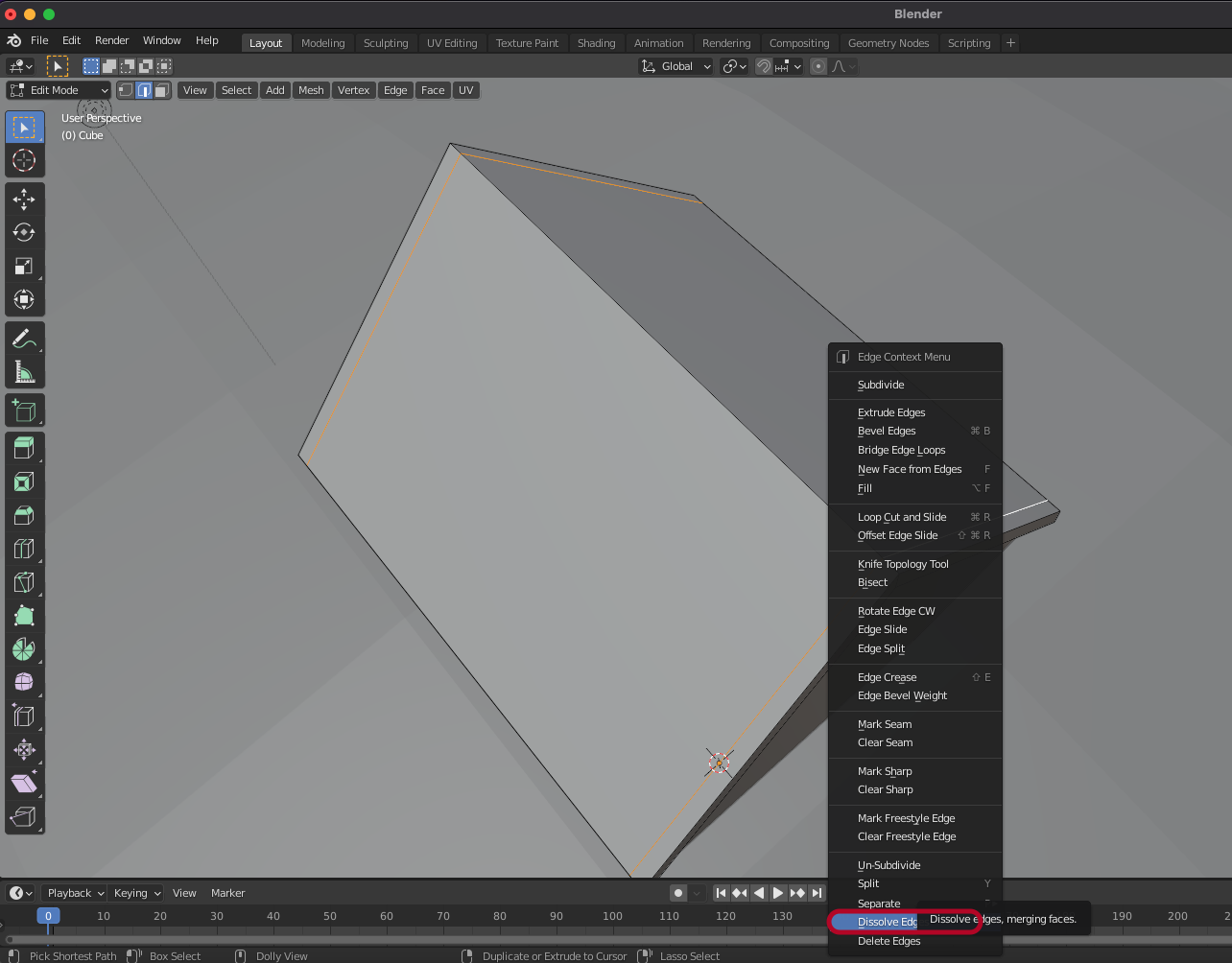The height and width of the screenshot is (963, 1232).
Task: Open the Playback dropdown
Action: click(74, 893)
